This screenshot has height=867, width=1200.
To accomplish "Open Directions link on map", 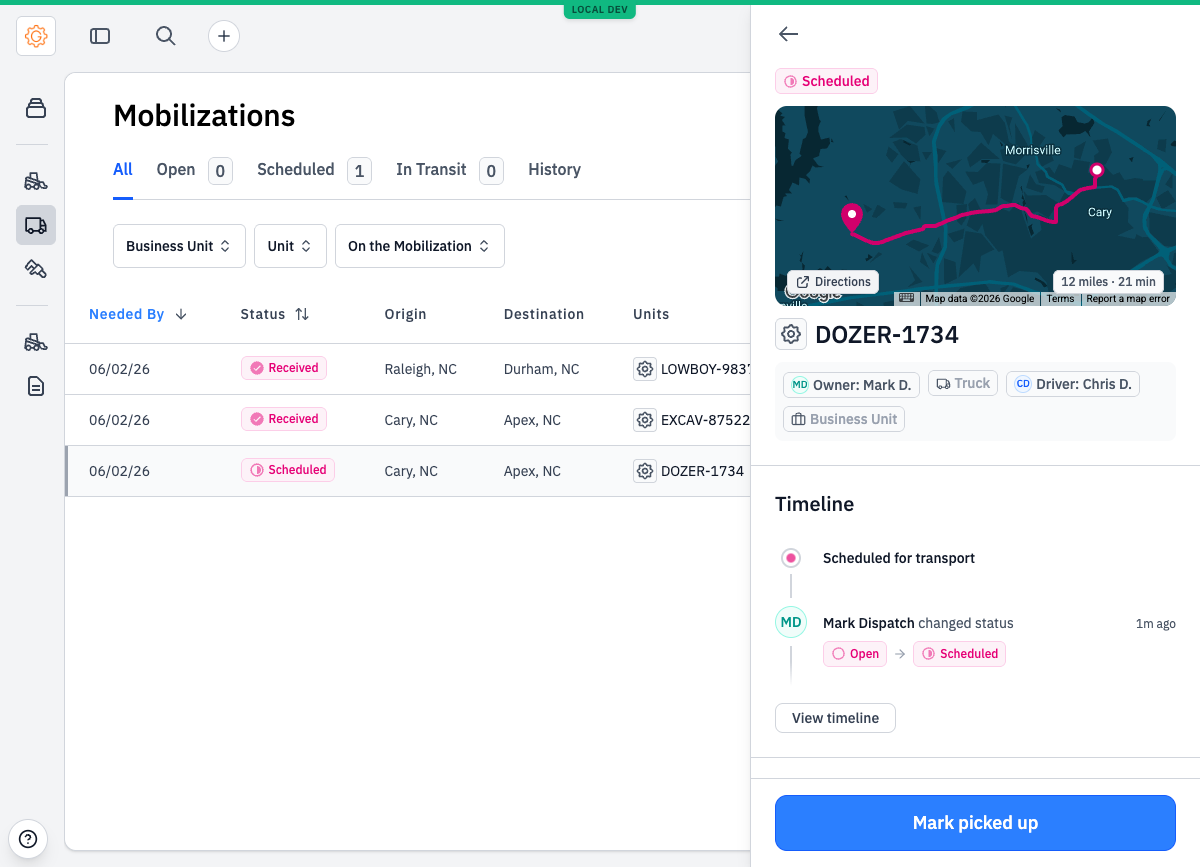I will pyautogui.click(x=833, y=282).
